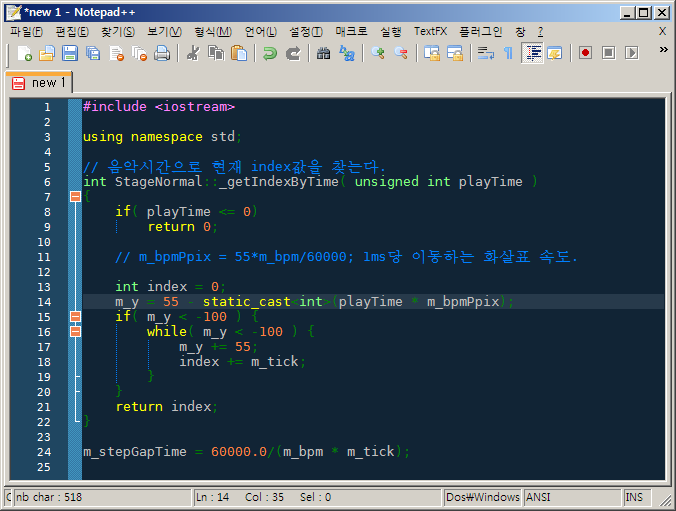Open the 파일 menu
Image resolution: width=676 pixels, height=511 pixels.
[x=26, y=31]
